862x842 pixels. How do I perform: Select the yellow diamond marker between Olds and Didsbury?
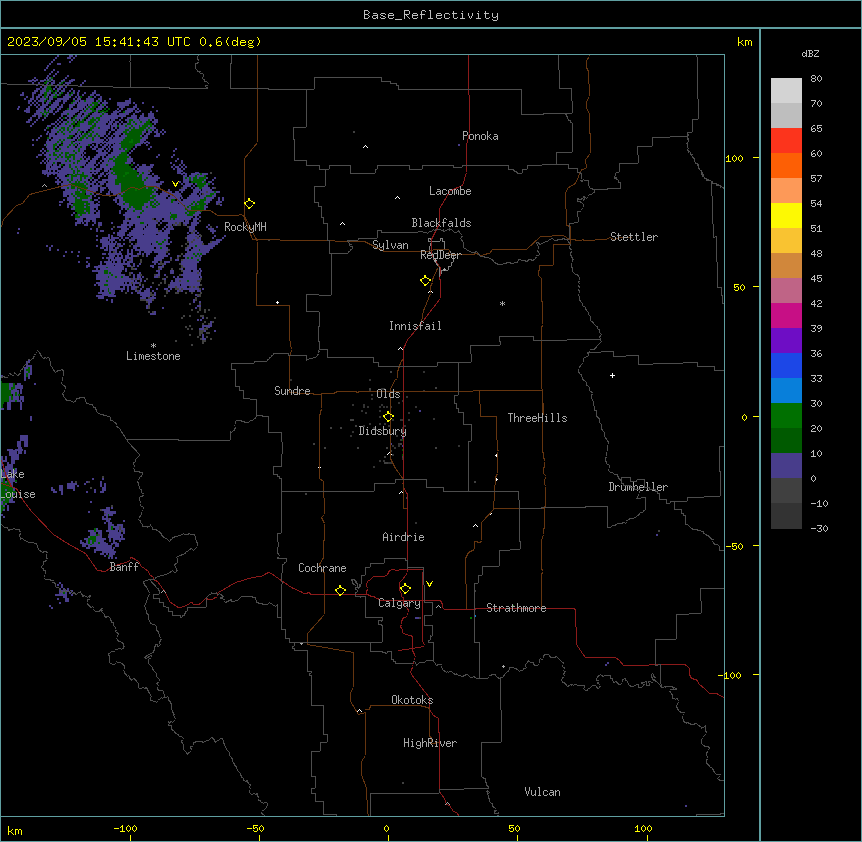(388, 417)
